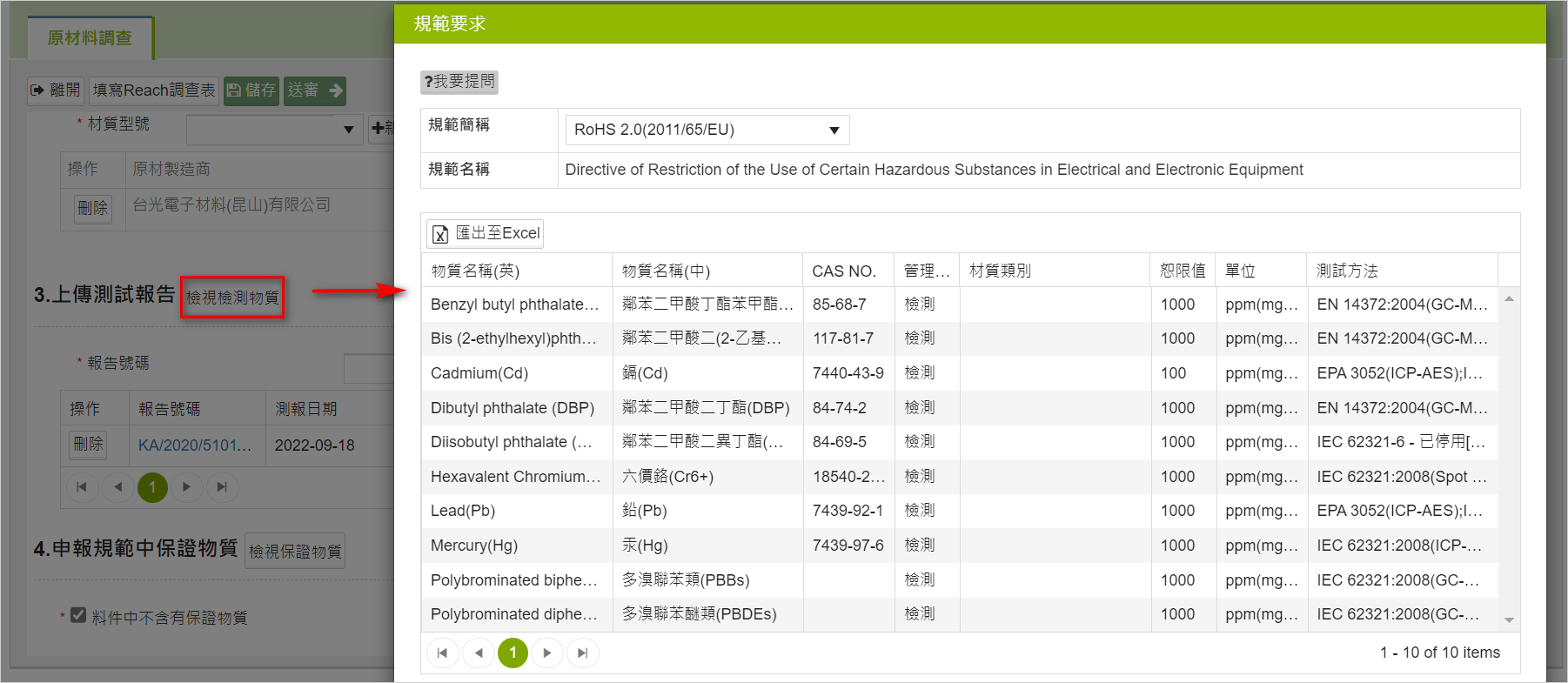1568x683 pixels.
Task: Open 填寫Reach調查表 form
Action: [x=154, y=90]
